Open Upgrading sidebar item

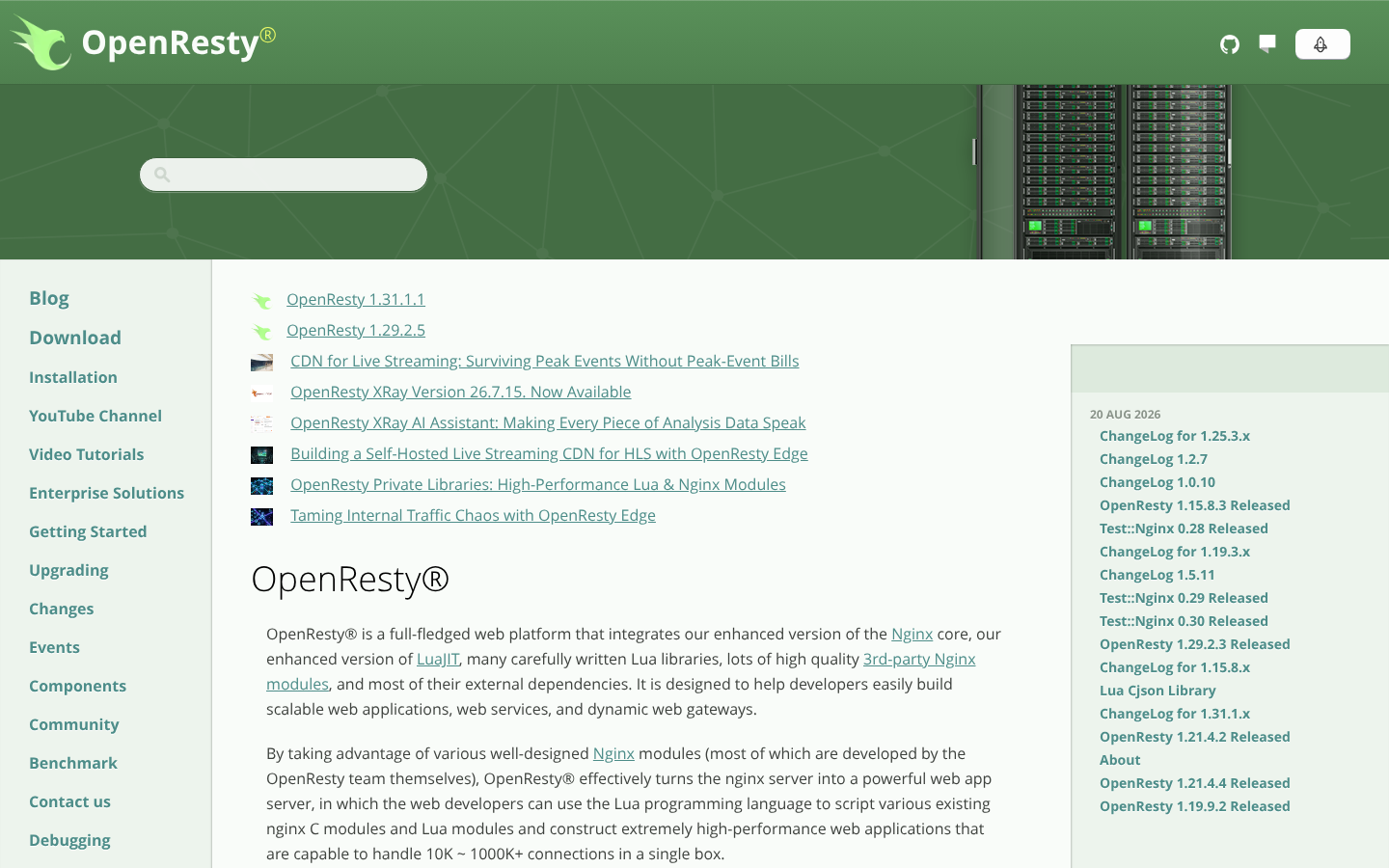[x=68, y=570]
